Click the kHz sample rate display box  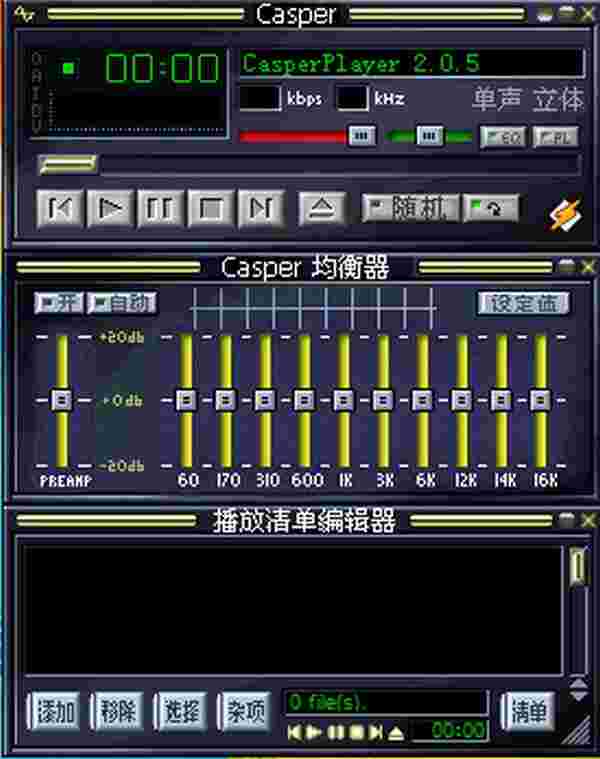(352, 98)
